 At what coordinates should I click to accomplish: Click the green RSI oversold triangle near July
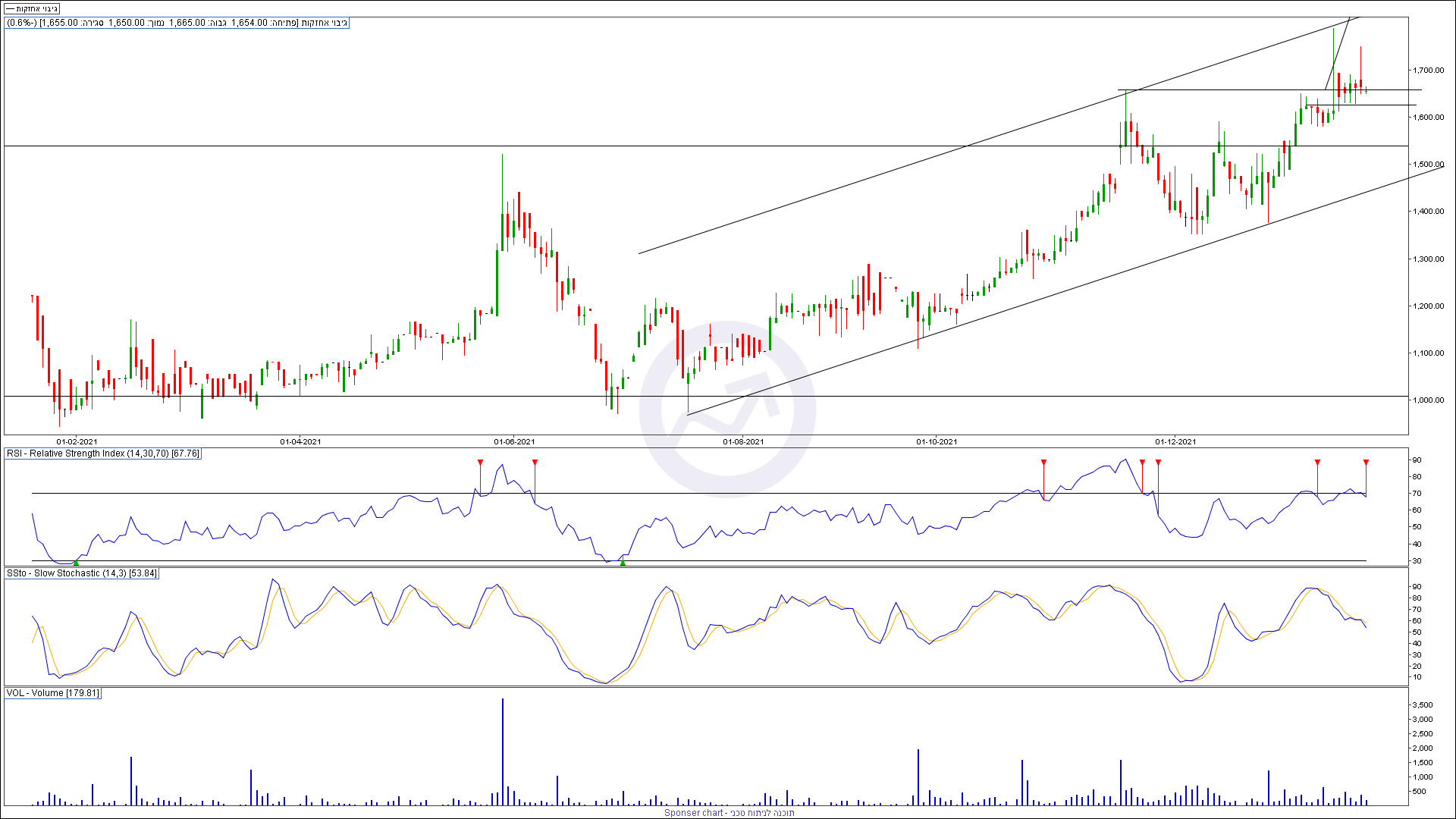pos(623,563)
